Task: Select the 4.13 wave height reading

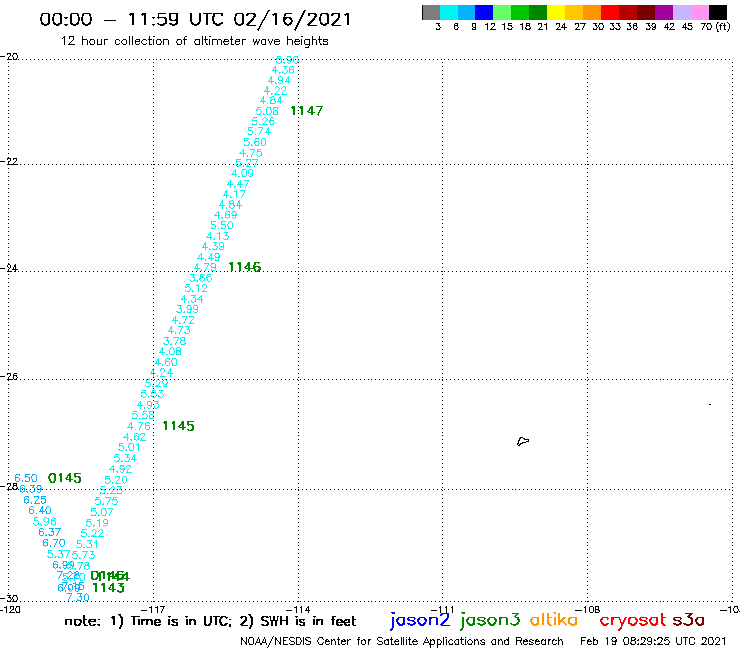Action: (218, 236)
